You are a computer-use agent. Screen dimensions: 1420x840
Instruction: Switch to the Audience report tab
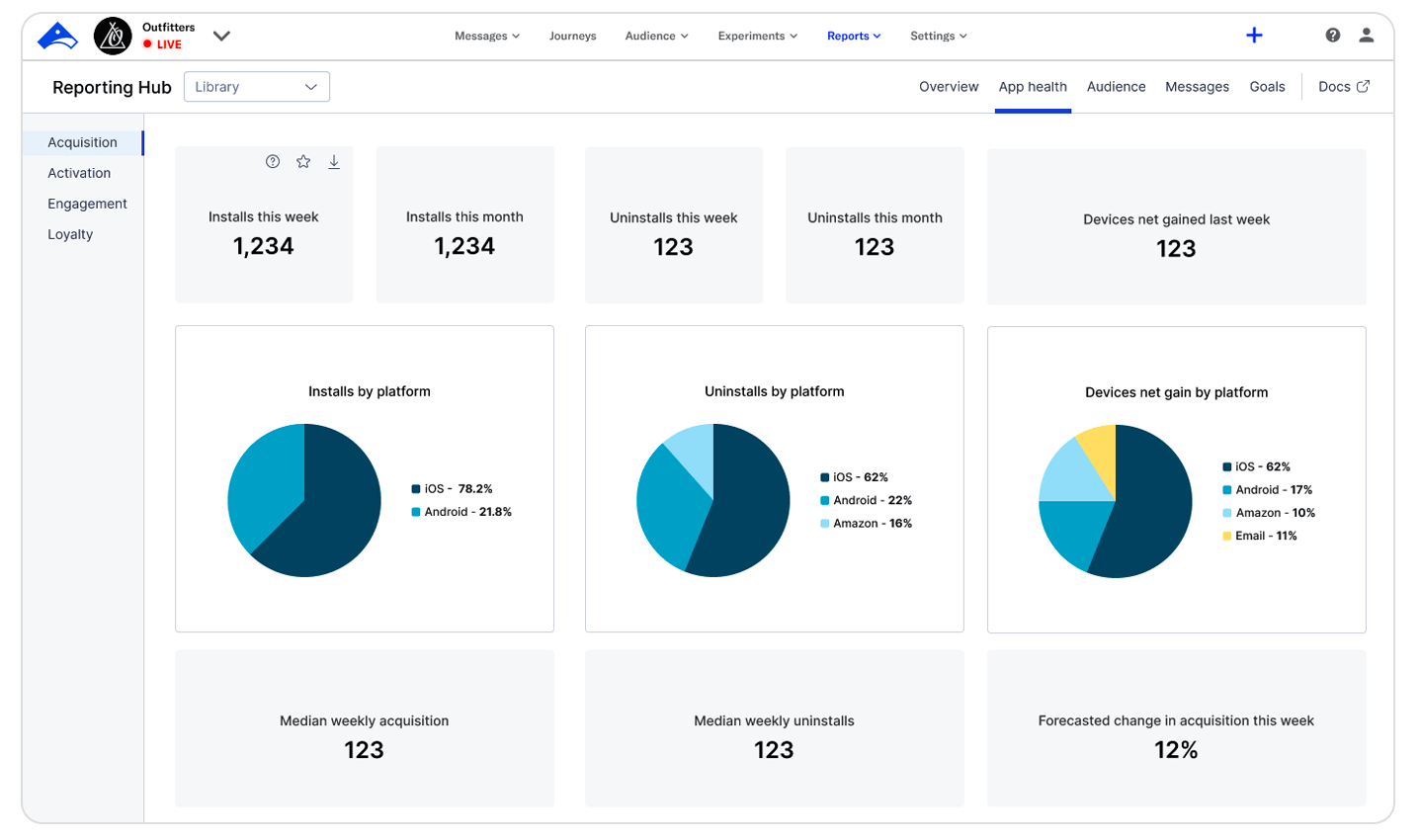pos(1116,87)
